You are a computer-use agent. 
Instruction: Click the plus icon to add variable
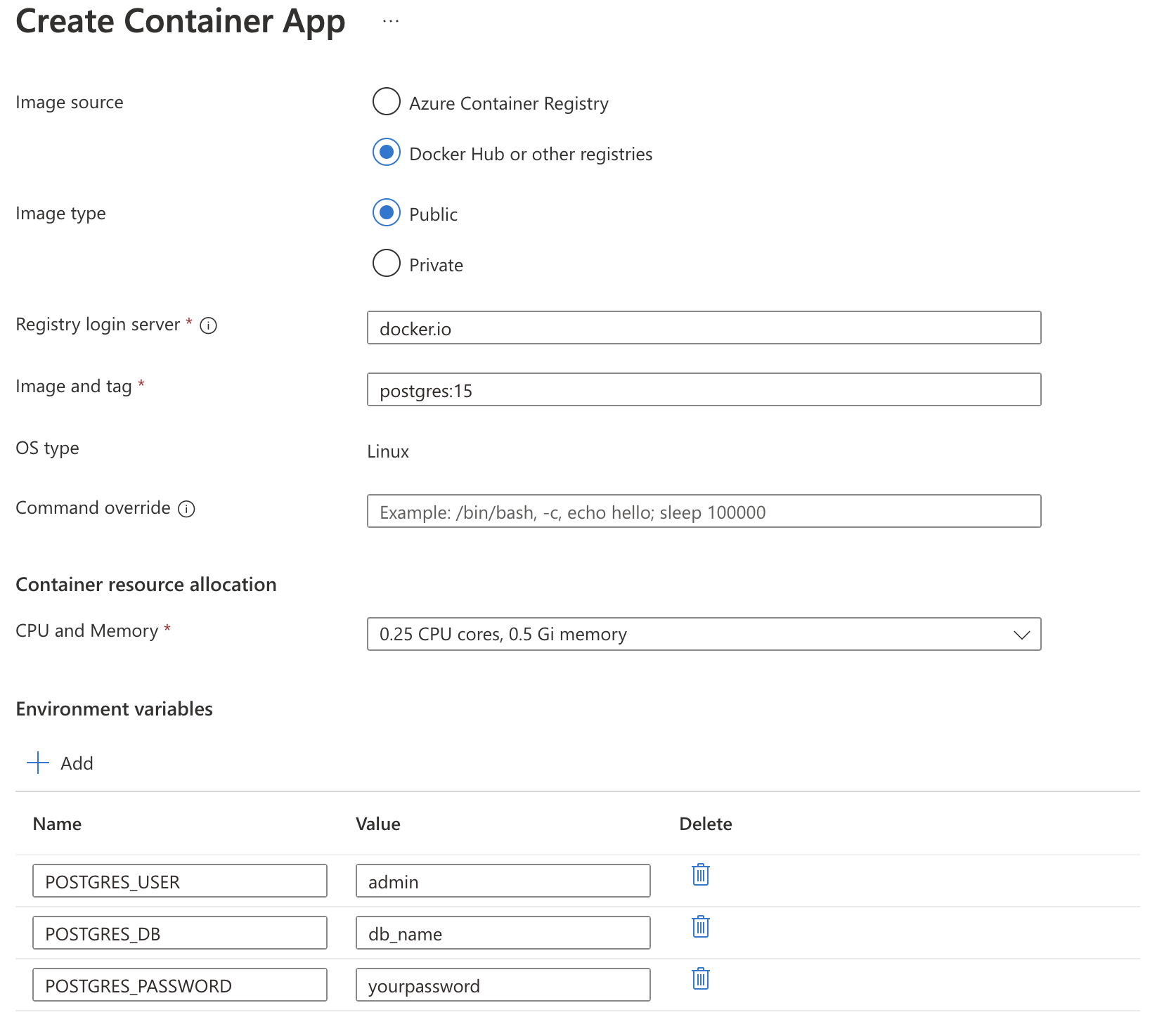38,763
